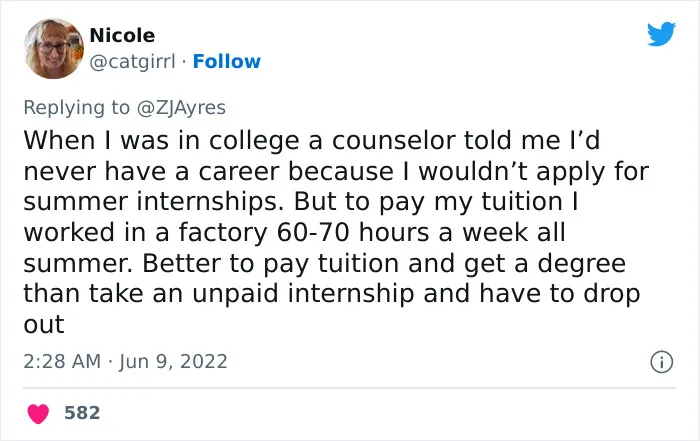Open the Twitter info circle icon
700x441 pixels.
[x=661, y=362]
